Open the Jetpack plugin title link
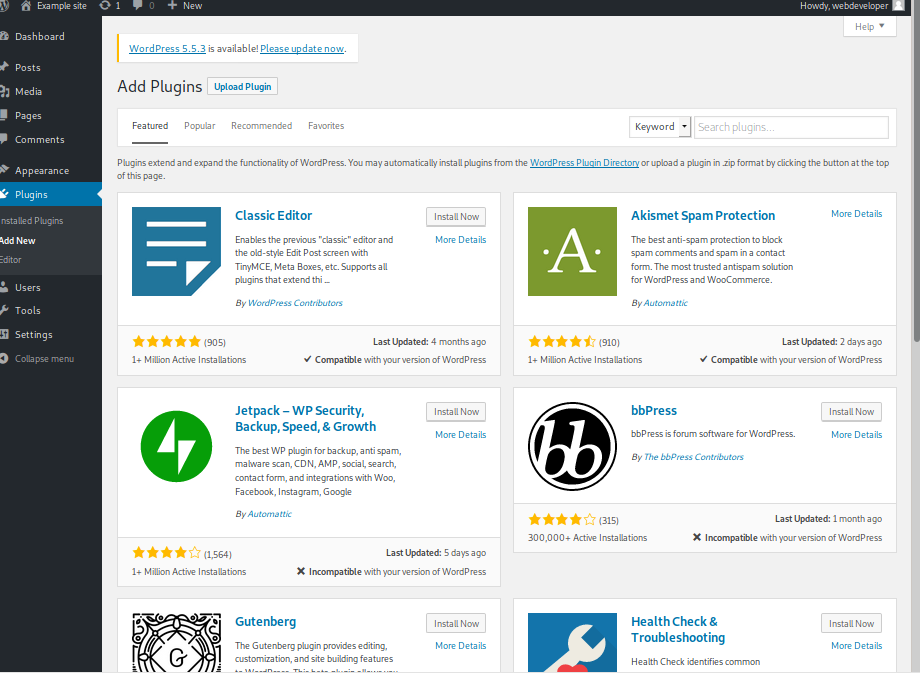This screenshot has height=673, width=920. point(305,418)
